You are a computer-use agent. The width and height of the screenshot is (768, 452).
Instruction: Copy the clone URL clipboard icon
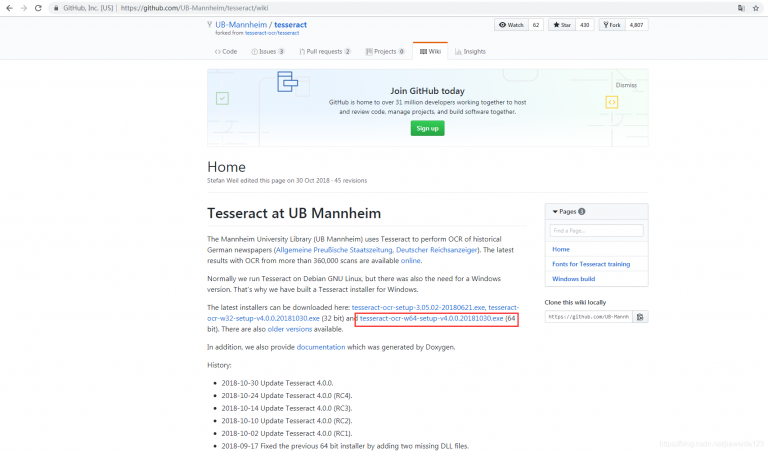tap(640, 316)
